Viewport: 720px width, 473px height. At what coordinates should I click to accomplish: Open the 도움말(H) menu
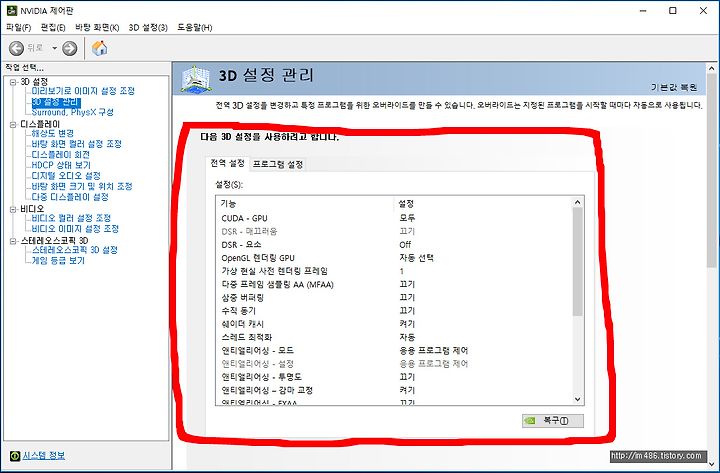point(195,28)
